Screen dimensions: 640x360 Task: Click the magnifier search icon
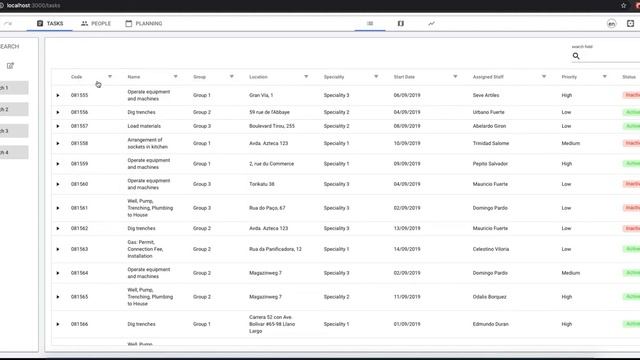[x=576, y=56]
